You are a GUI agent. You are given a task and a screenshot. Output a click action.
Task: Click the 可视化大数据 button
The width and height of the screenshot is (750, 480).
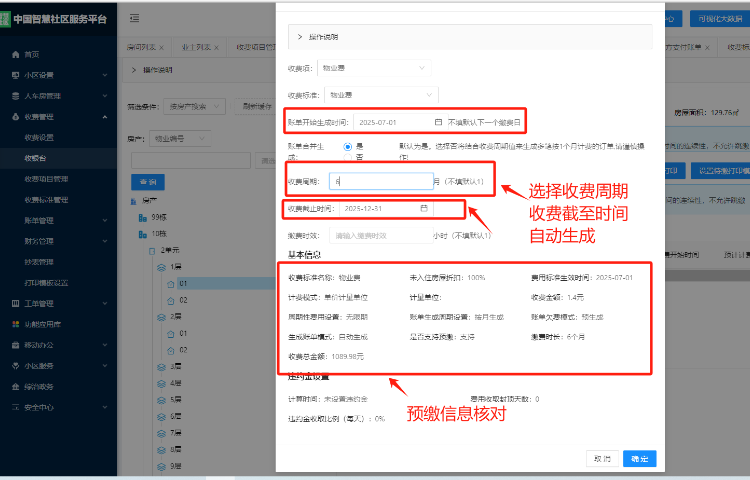(x=720, y=19)
